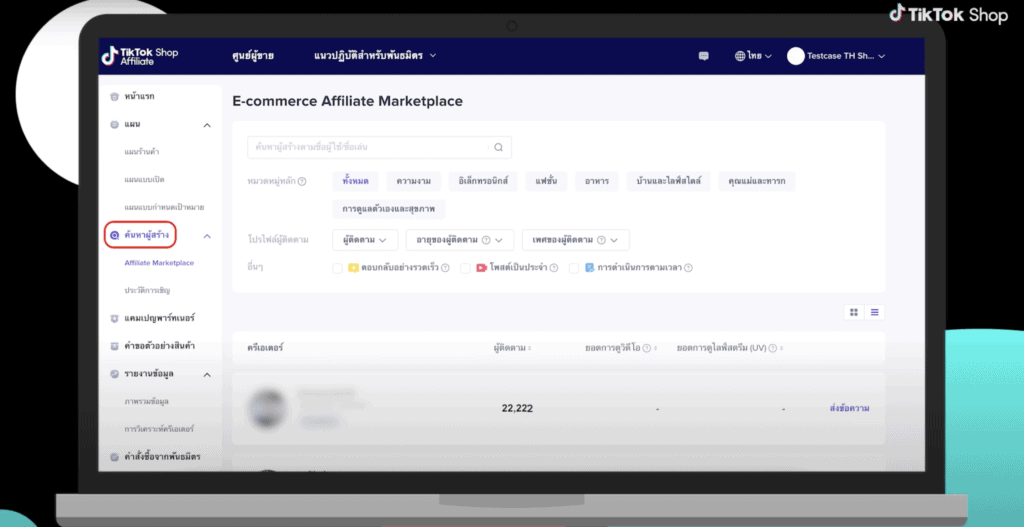The image size is (1024, 527).
Task: Click the หน้าแรก sidebar label
Action: click(x=139, y=97)
